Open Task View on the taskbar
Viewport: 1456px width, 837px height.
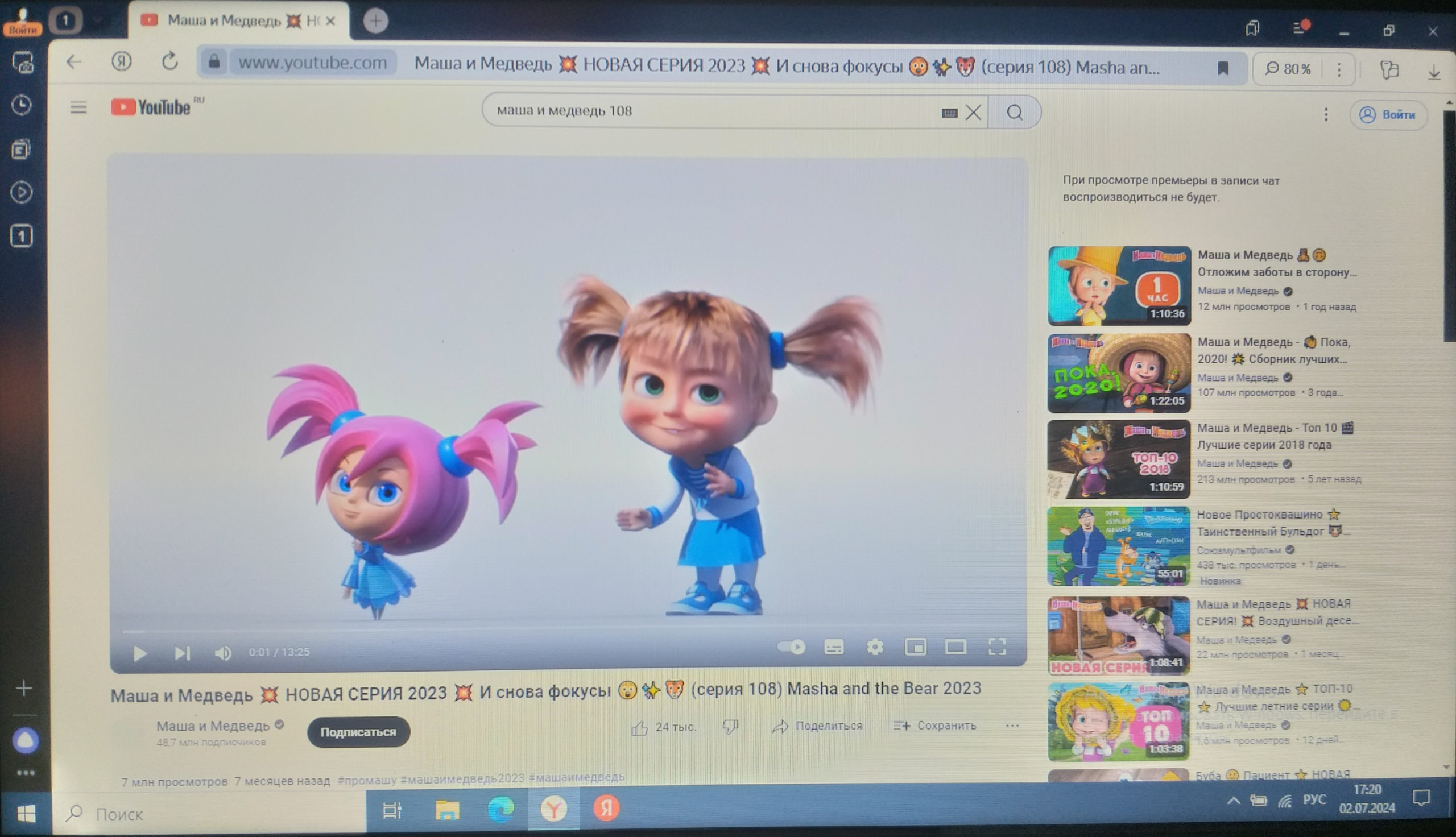(392, 810)
